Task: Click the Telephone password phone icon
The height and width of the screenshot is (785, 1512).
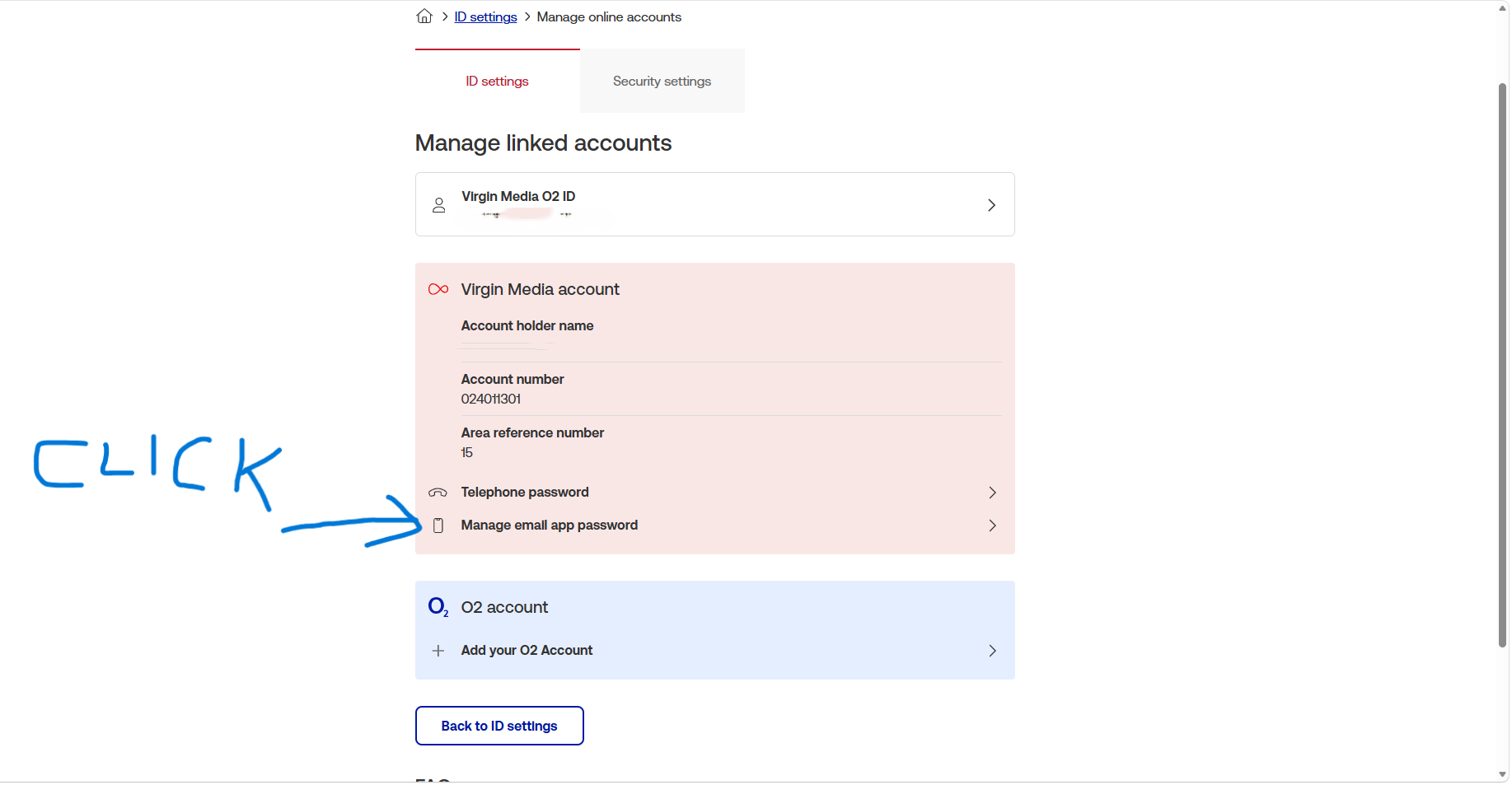Action: tap(438, 493)
